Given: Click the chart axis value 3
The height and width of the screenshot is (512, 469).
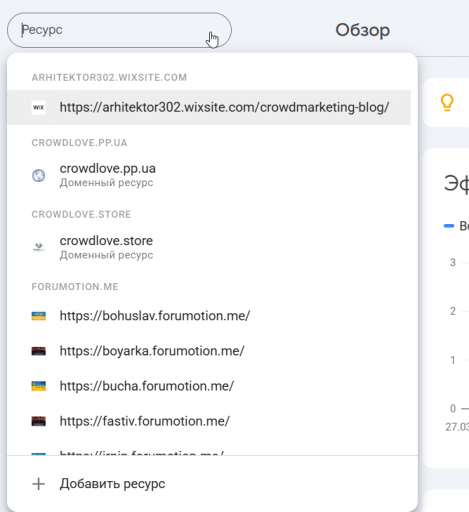Looking at the screenshot, I should tap(453, 263).
